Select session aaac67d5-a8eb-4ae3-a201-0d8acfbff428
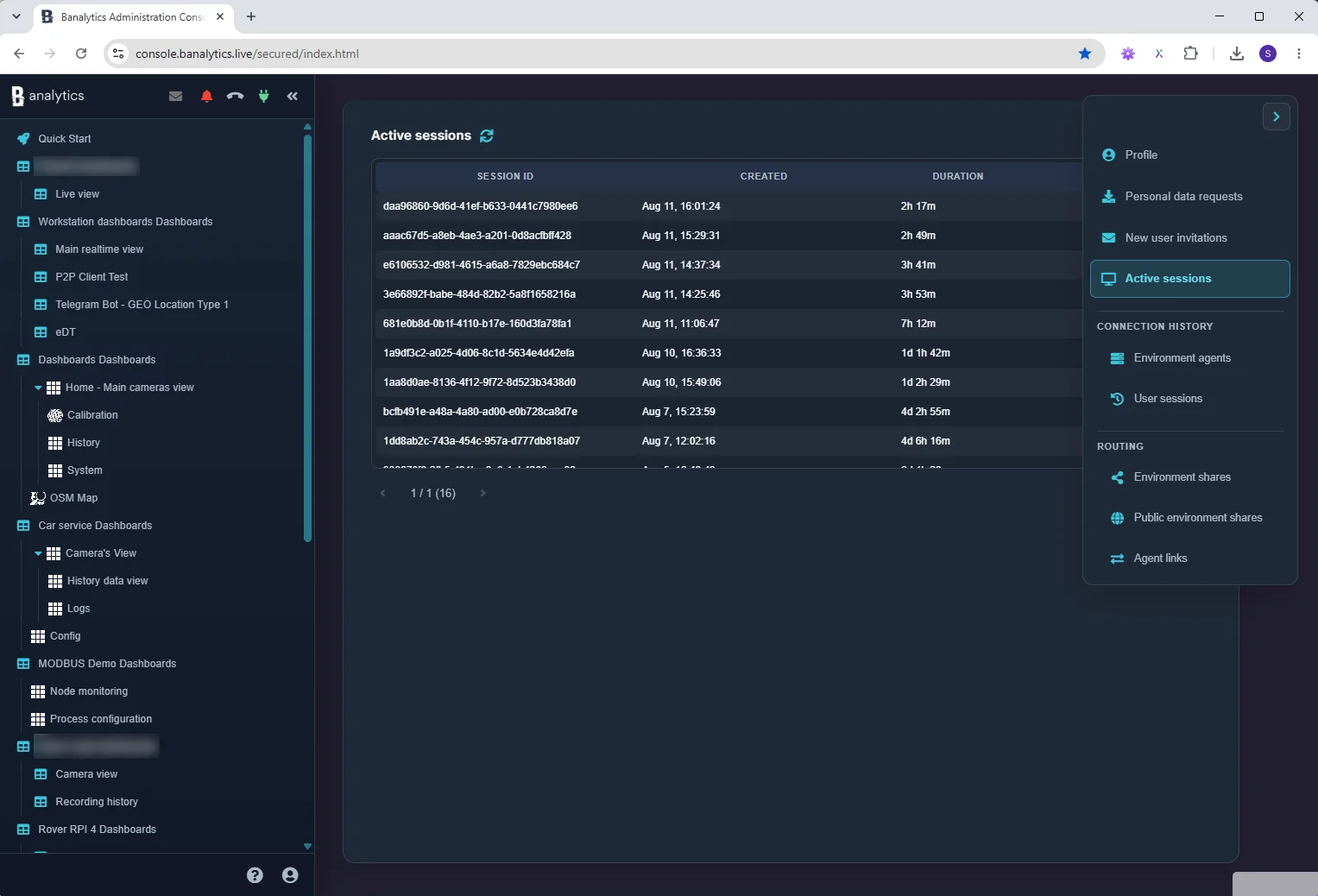Viewport: 1318px width, 896px height. click(477, 236)
